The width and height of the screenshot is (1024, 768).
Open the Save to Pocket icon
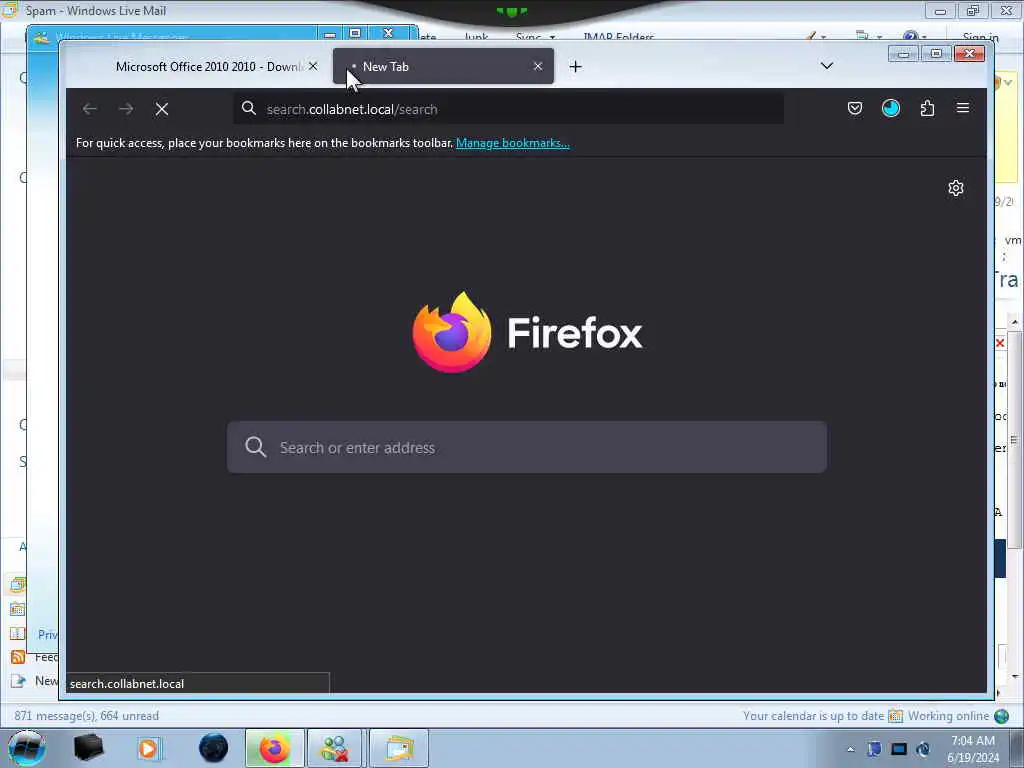click(855, 108)
